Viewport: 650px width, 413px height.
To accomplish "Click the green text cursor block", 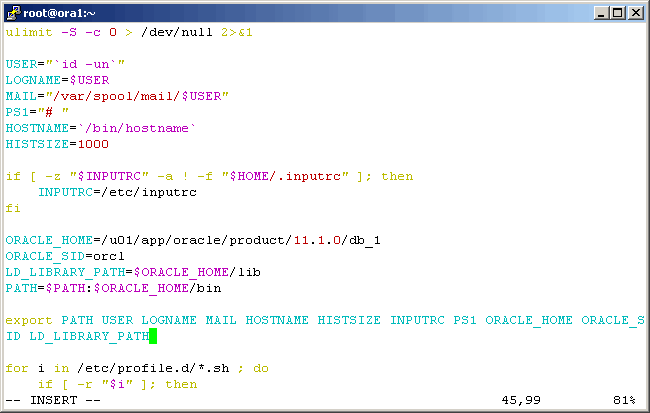I will click(x=153, y=336).
